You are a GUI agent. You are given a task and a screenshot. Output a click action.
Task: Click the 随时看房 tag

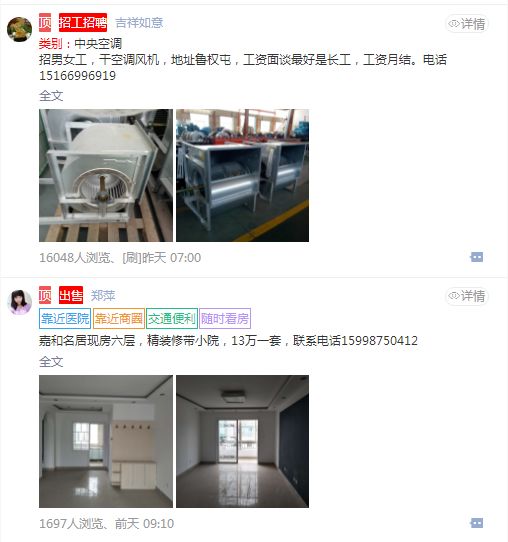[x=225, y=318]
